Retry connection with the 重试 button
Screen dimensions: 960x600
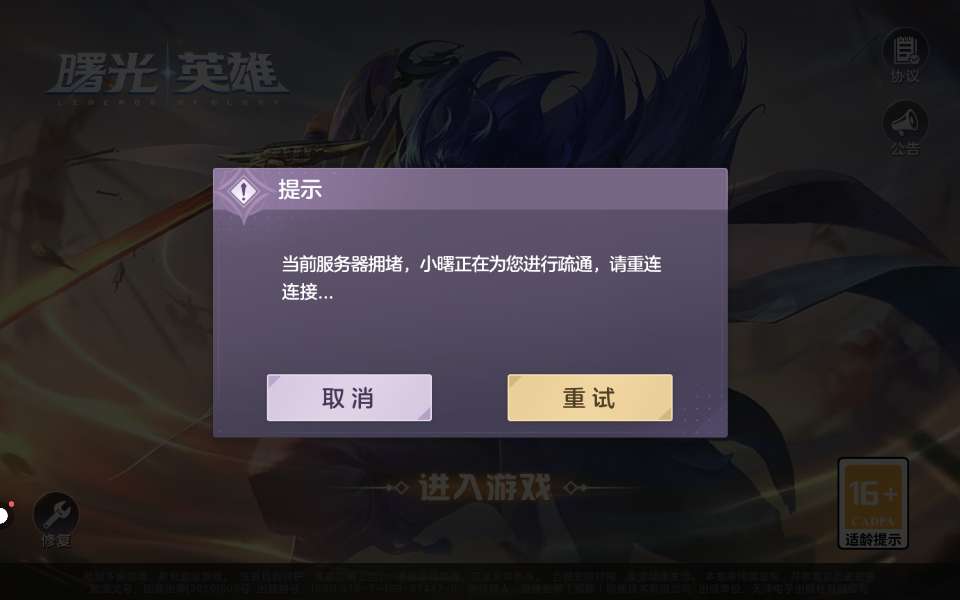pyautogui.click(x=590, y=397)
